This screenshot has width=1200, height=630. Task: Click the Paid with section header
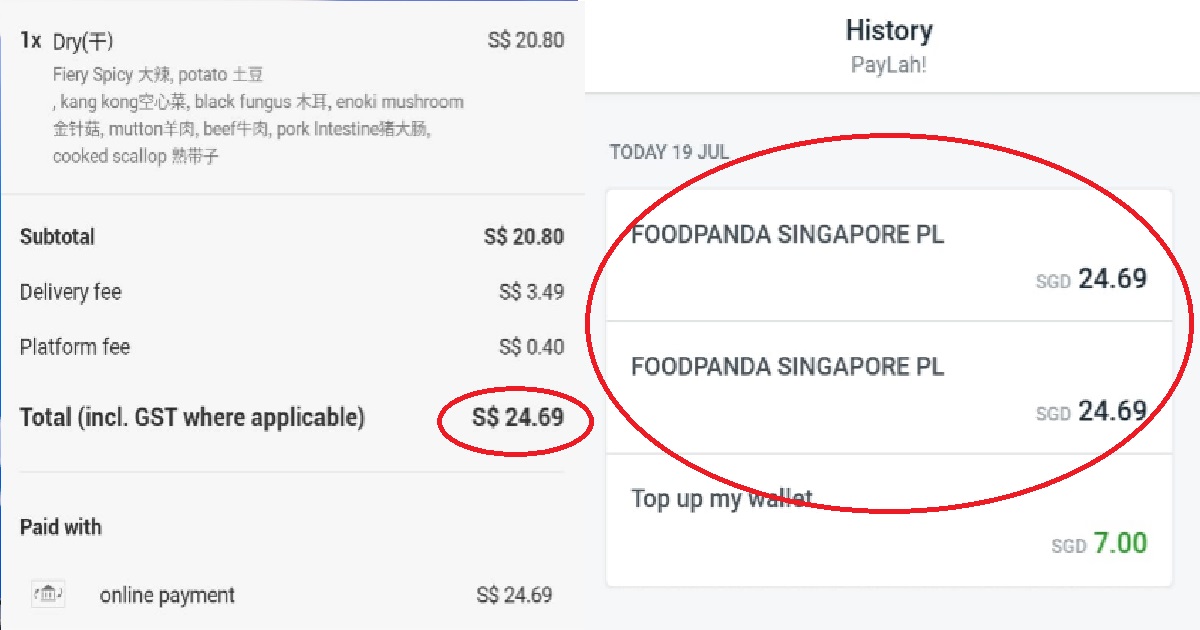coord(61,526)
